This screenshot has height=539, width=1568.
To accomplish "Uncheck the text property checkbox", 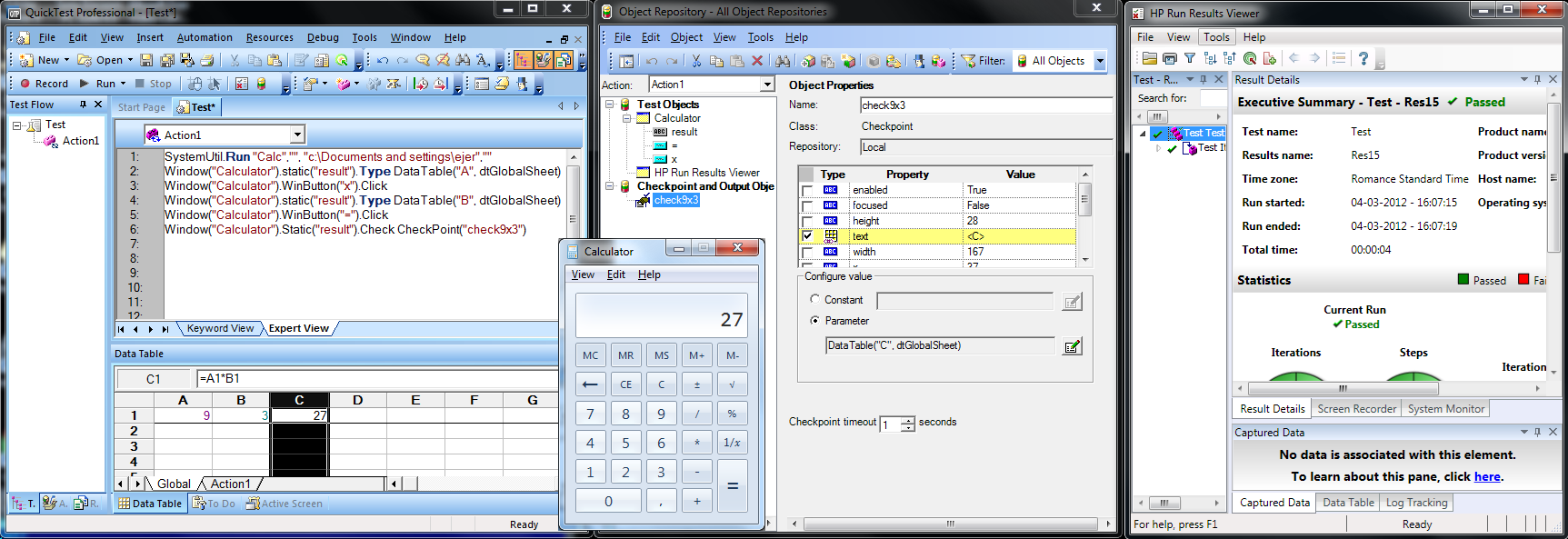I will click(807, 236).
